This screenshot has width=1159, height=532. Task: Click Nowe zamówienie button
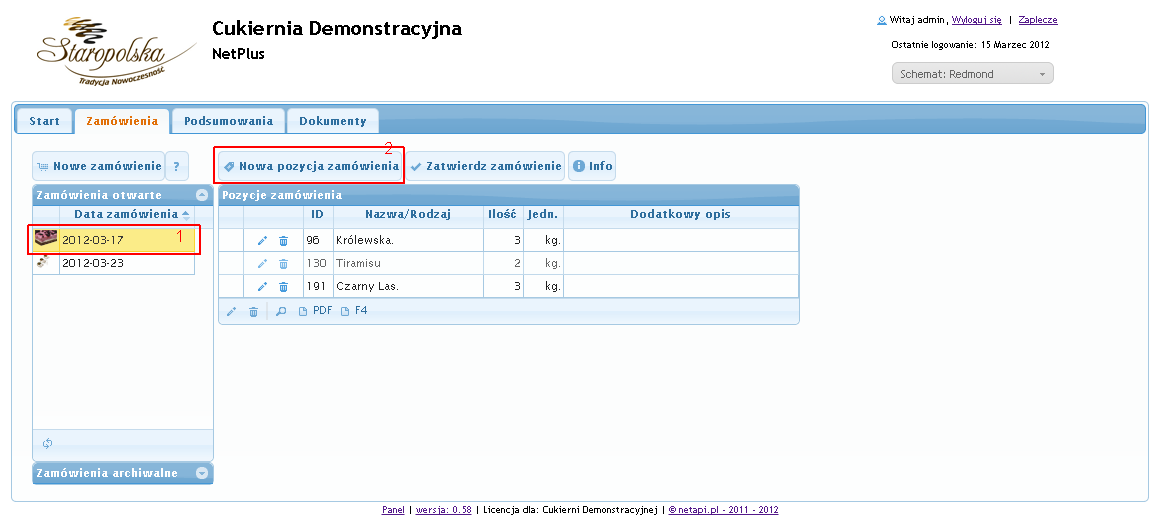click(98, 166)
